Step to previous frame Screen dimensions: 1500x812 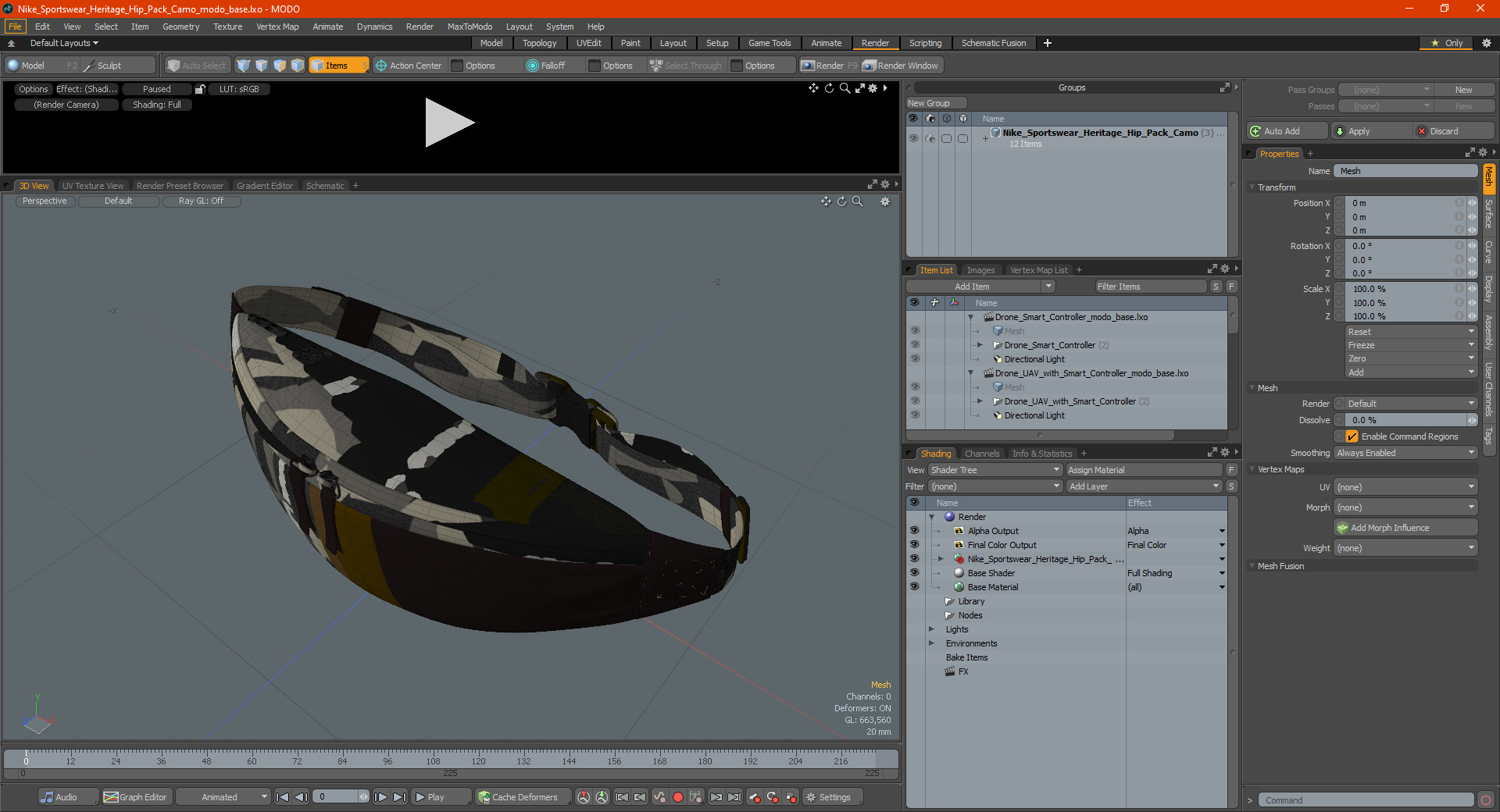pos(301,797)
